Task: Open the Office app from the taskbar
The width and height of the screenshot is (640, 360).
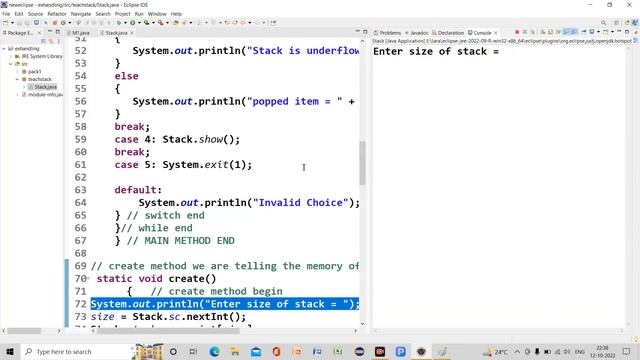Action: point(276,351)
